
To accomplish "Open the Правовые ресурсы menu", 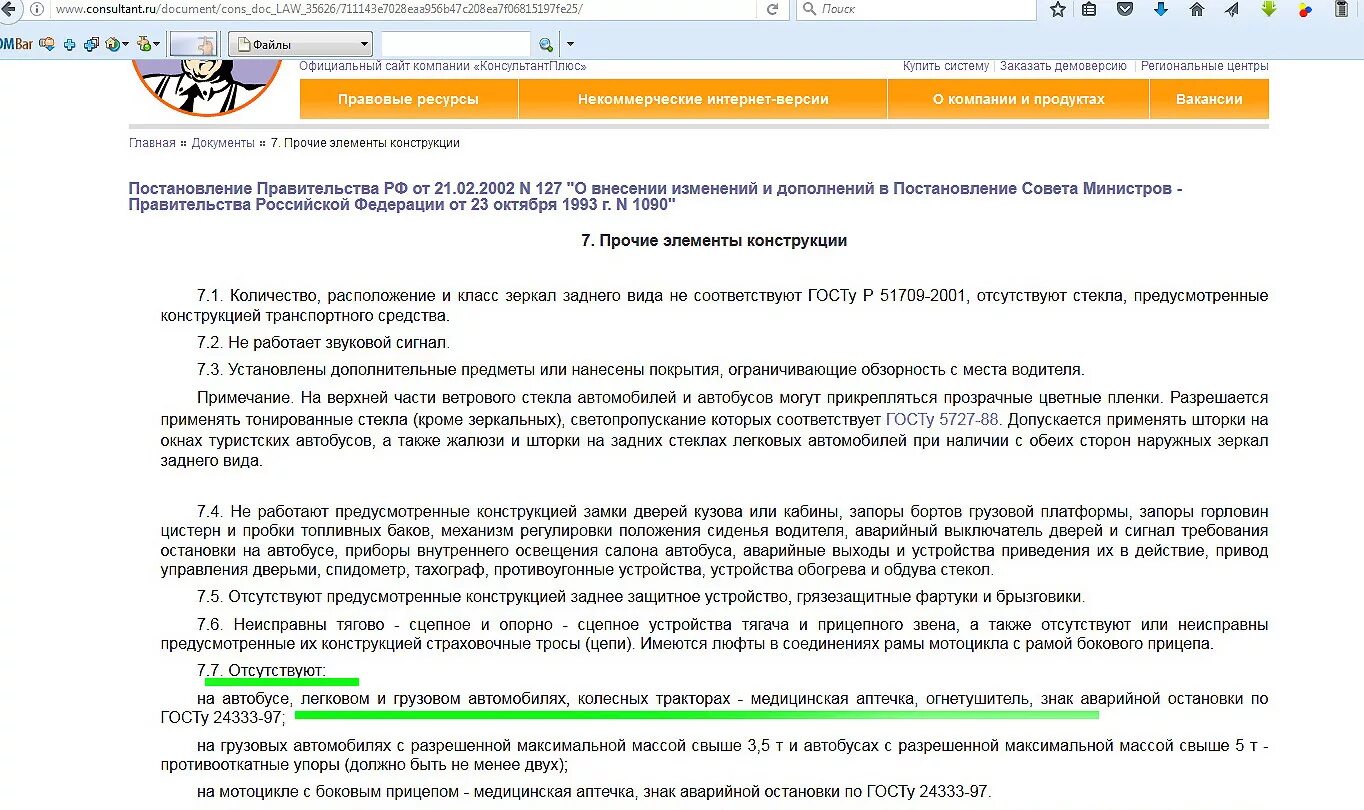I will click(408, 99).
